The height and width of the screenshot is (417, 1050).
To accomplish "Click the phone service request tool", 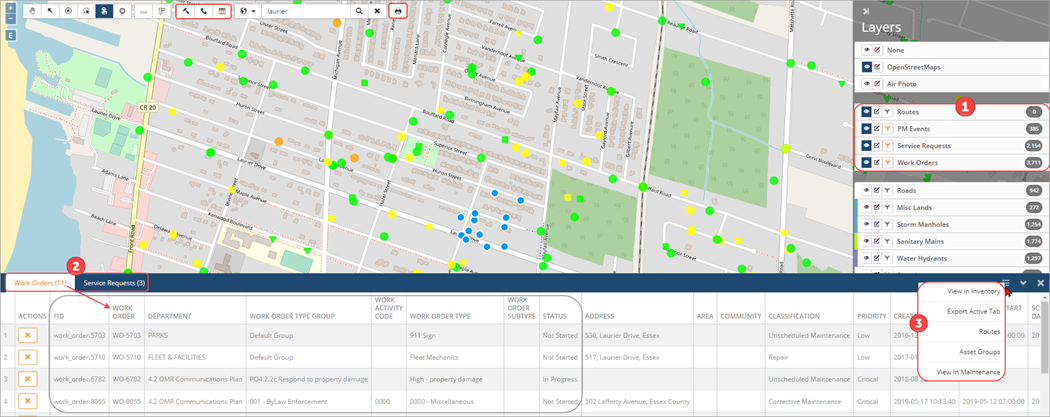I will 204,10.
